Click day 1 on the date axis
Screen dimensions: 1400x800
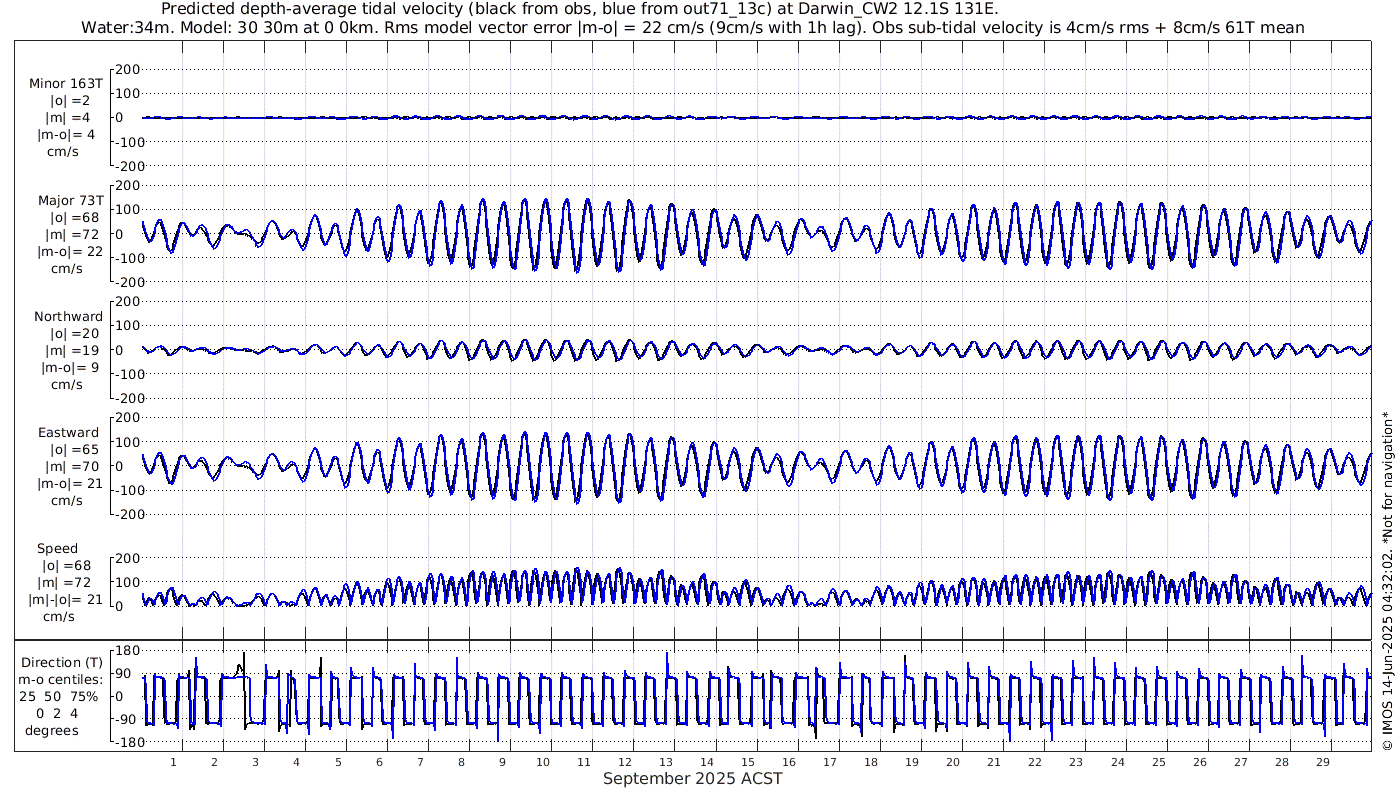174,762
